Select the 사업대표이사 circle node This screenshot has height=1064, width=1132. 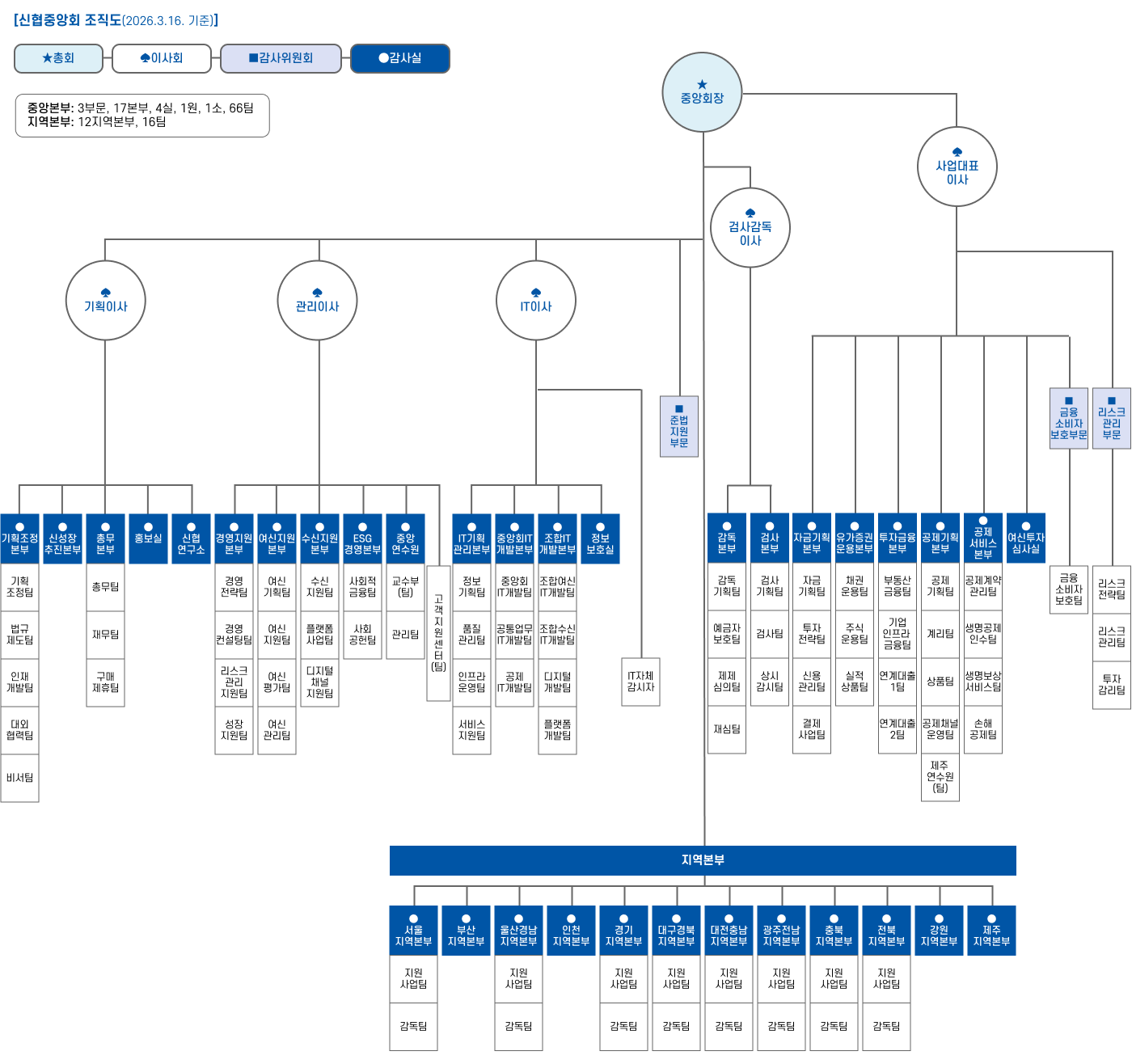tap(957, 167)
